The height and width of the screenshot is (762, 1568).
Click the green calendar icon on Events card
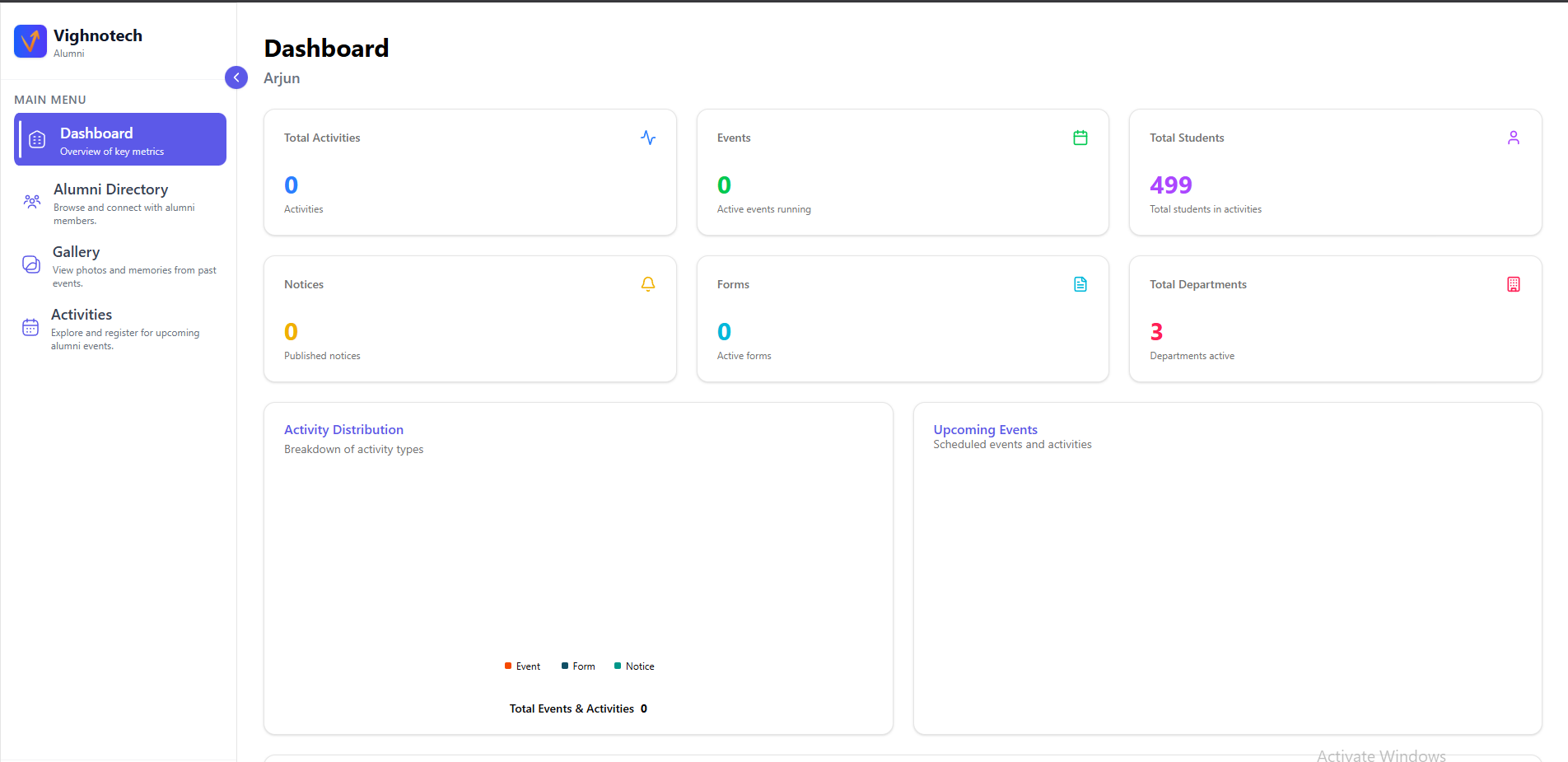pos(1080,138)
